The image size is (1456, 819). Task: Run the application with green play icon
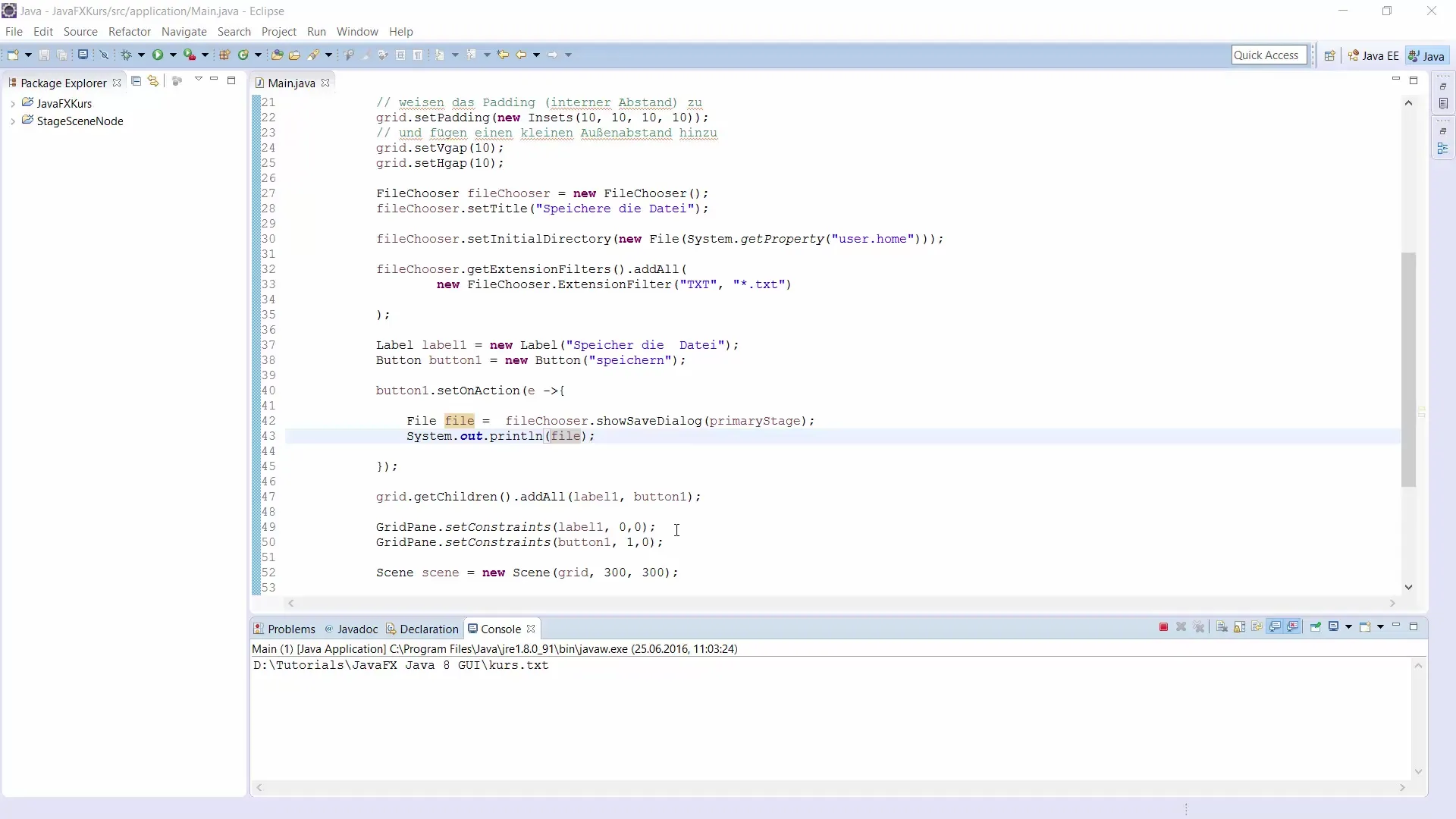(x=158, y=55)
